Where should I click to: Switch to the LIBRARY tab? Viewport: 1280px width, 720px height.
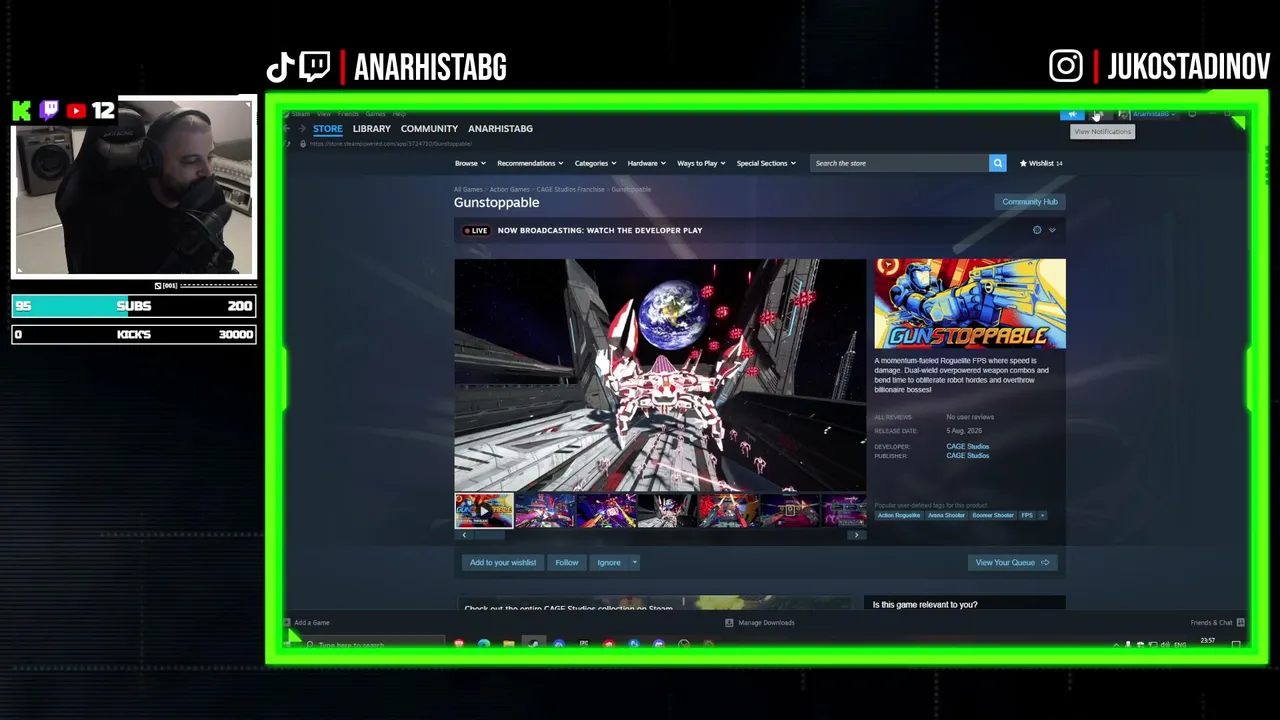coord(371,128)
